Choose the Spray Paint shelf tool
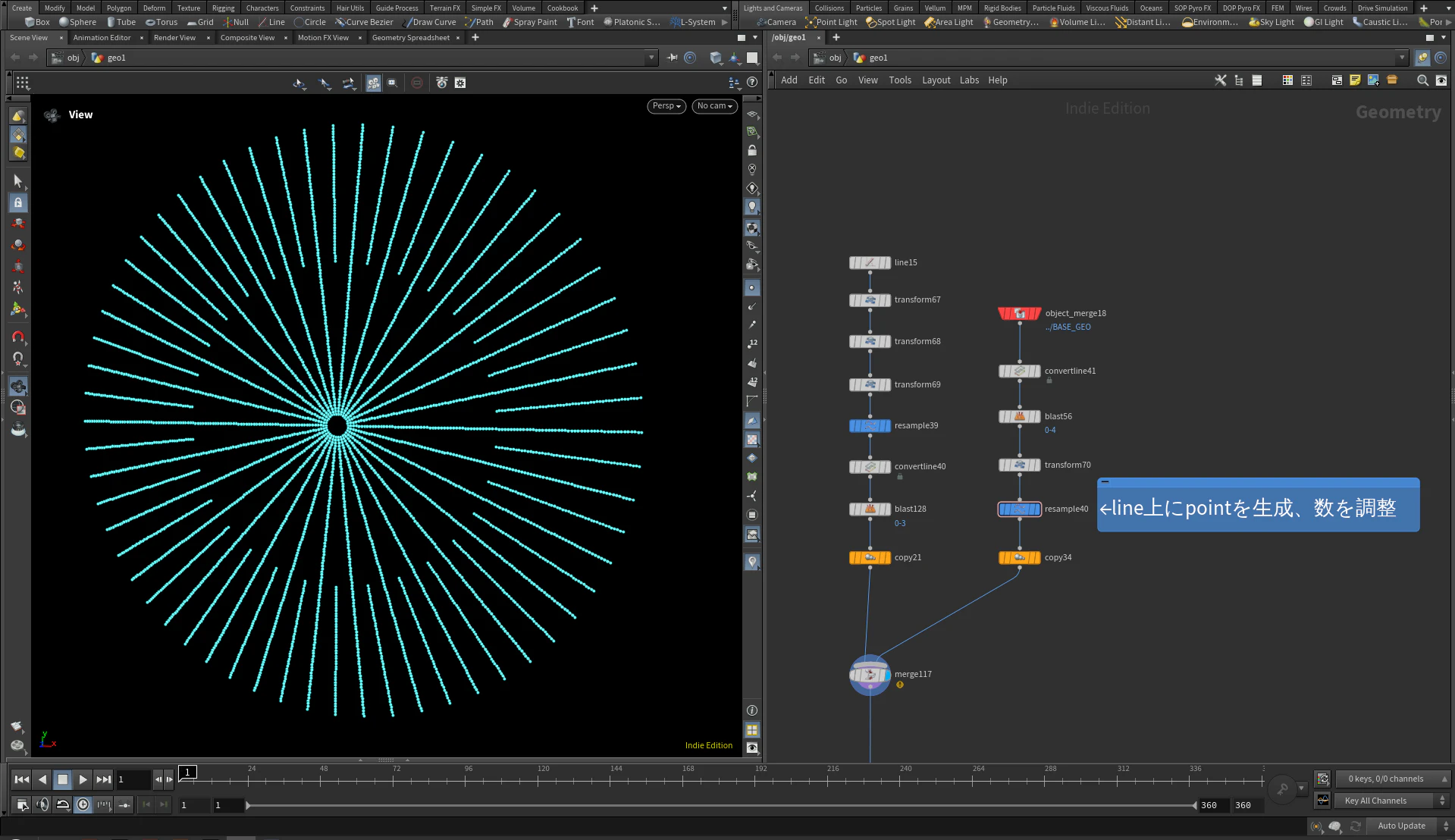Screen dimensions: 1455x840 529,22
